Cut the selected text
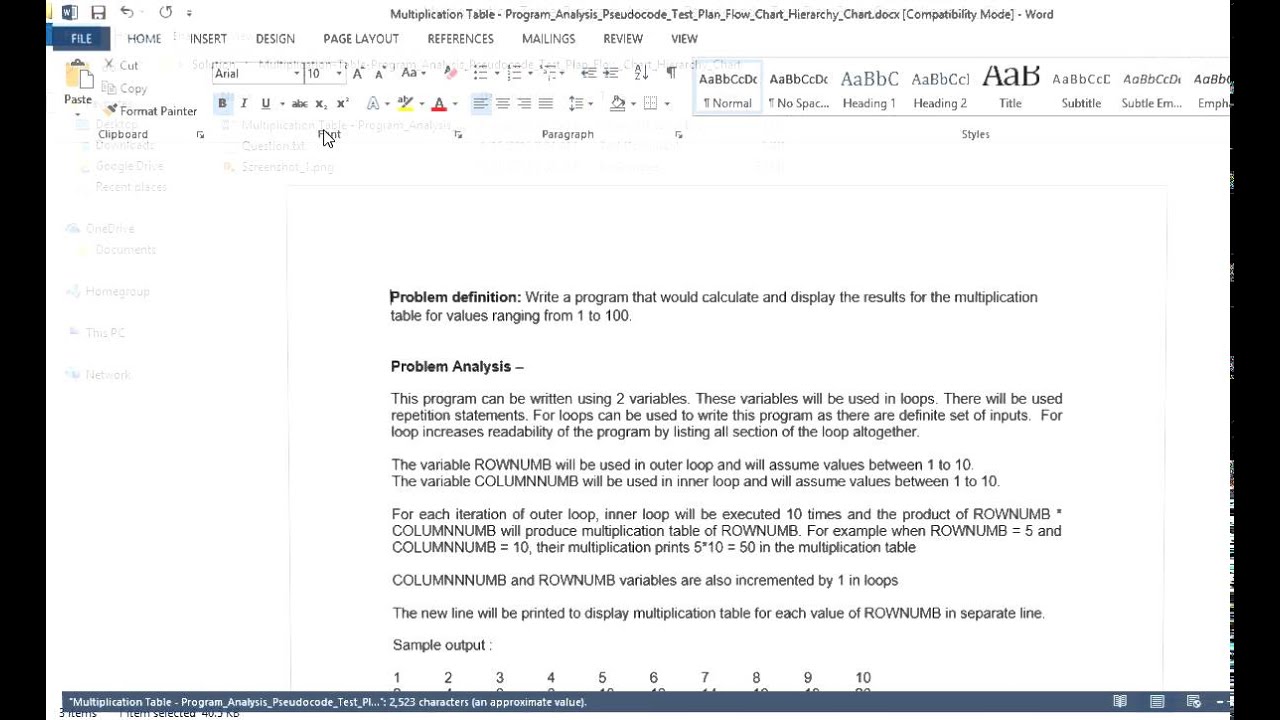This screenshot has height=720, width=1280. pos(121,66)
